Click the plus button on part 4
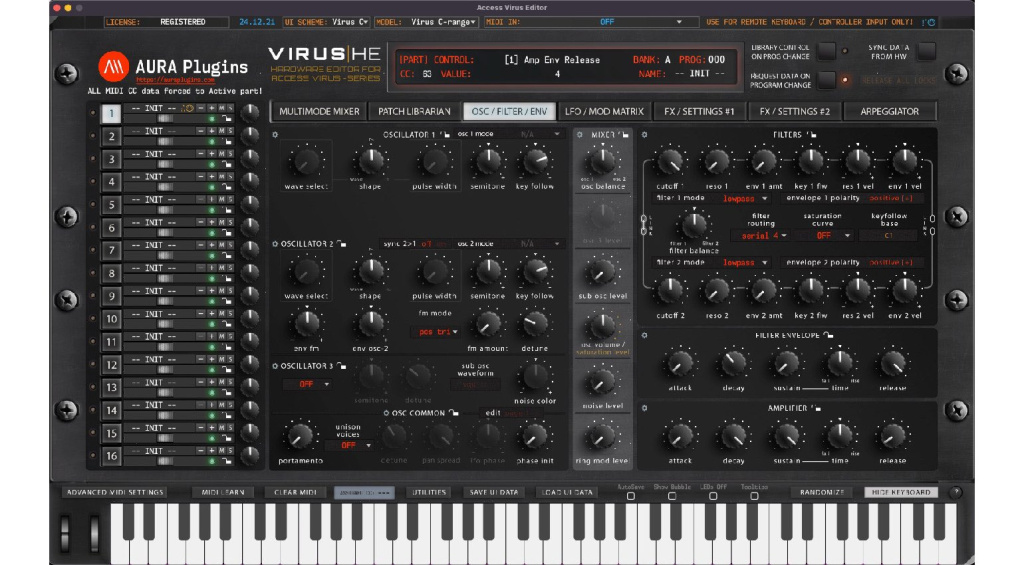This screenshot has height=565, width=1024. coord(211,176)
